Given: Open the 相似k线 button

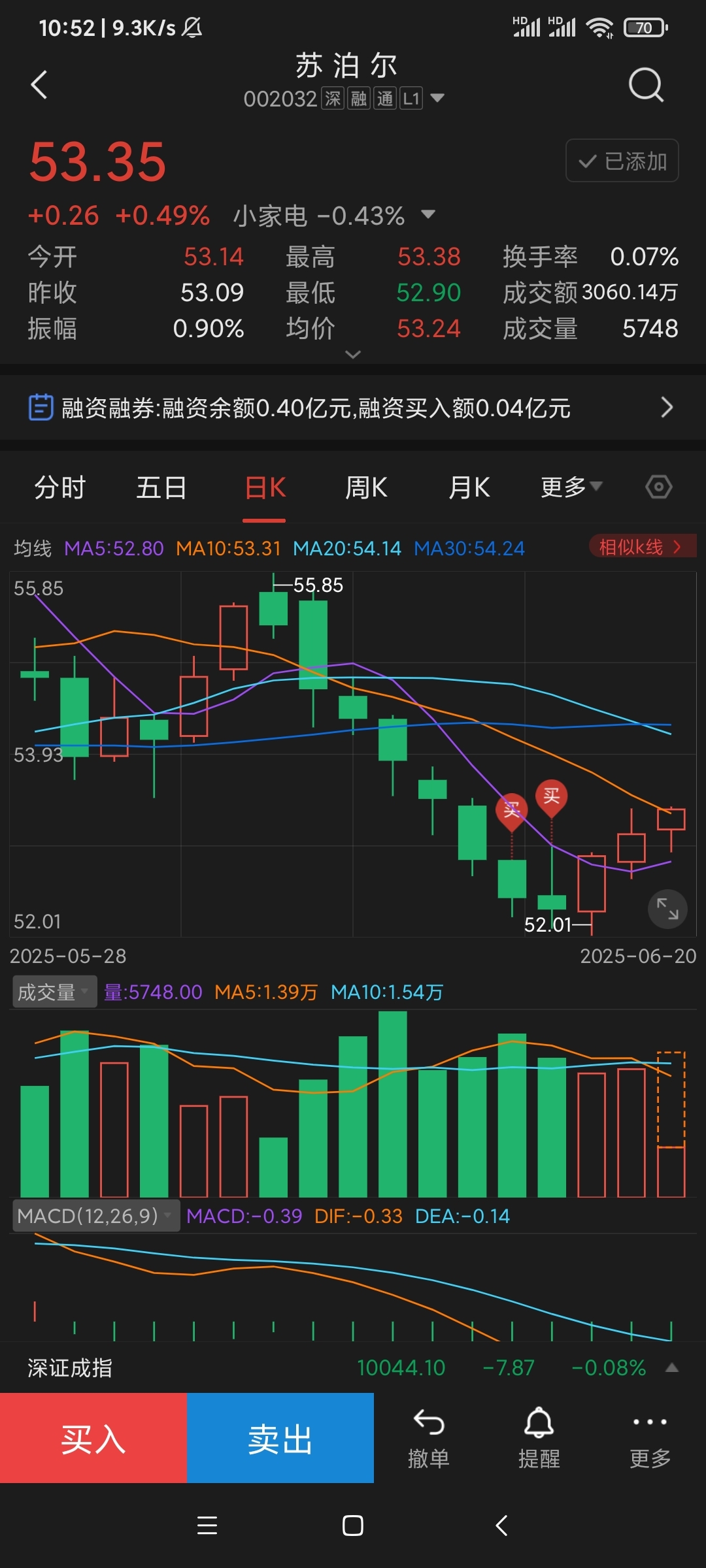Looking at the screenshot, I should click(x=642, y=547).
